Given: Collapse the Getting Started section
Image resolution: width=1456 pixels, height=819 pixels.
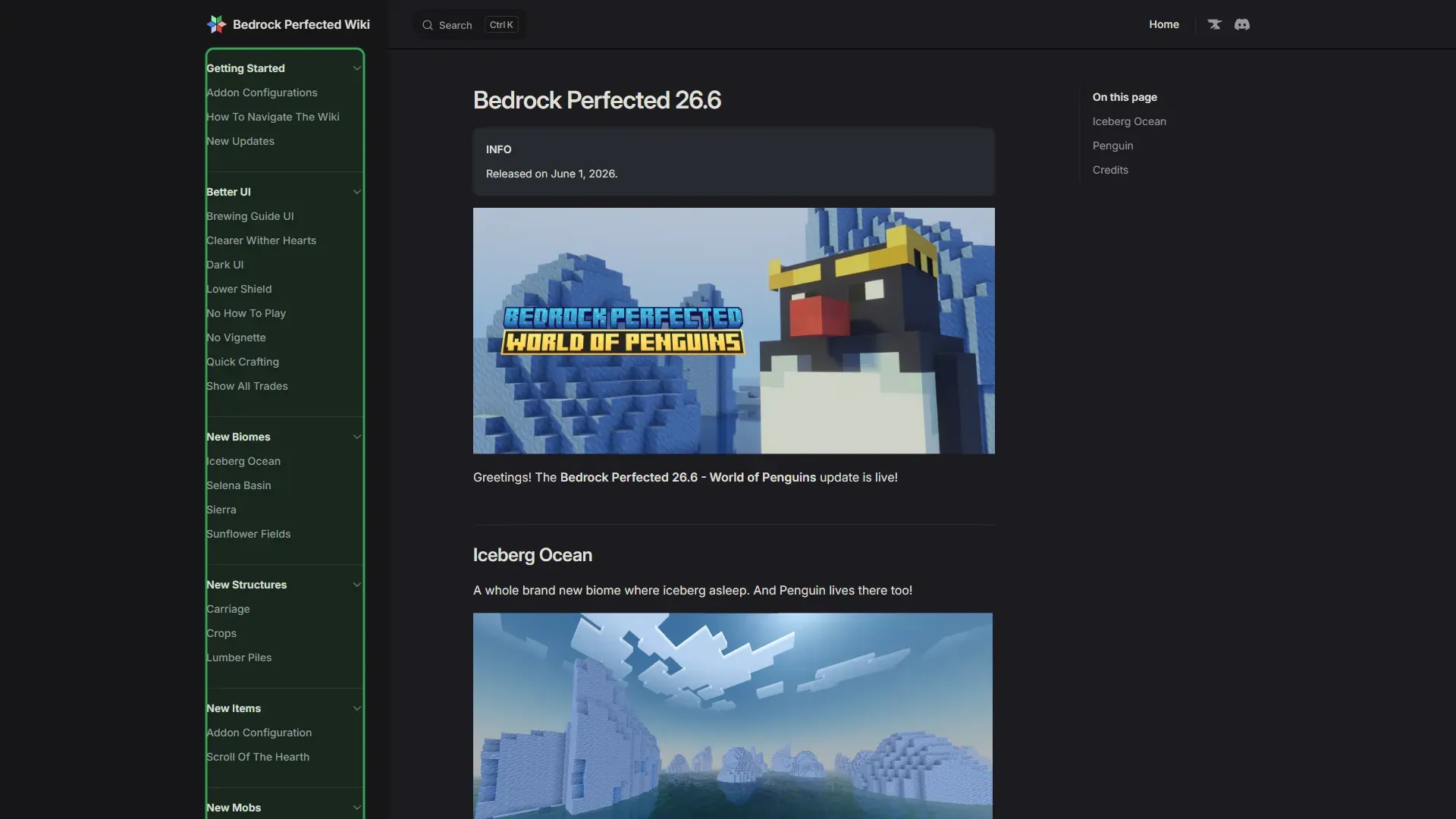Looking at the screenshot, I should [356, 68].
